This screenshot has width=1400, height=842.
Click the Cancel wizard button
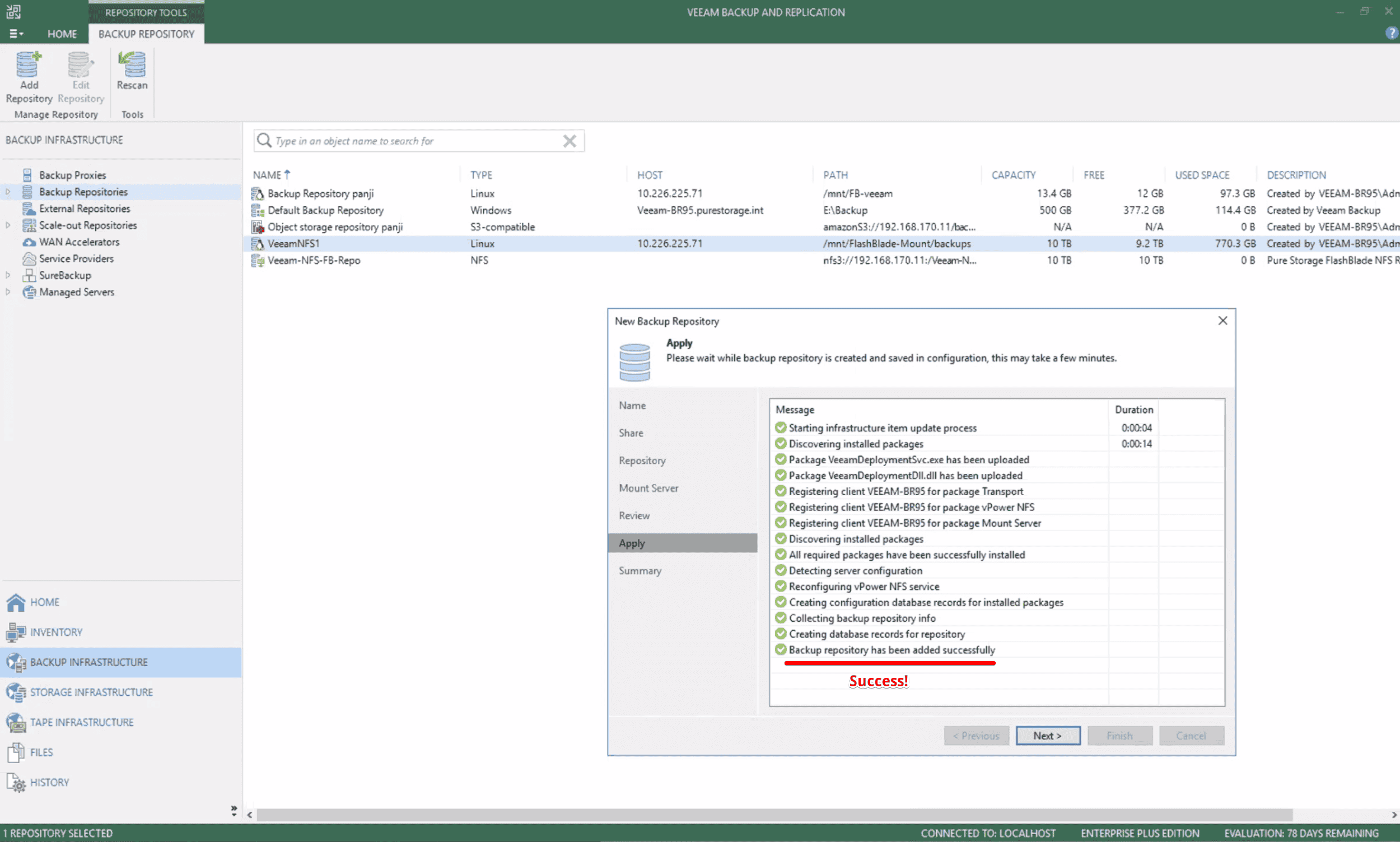1191,736
